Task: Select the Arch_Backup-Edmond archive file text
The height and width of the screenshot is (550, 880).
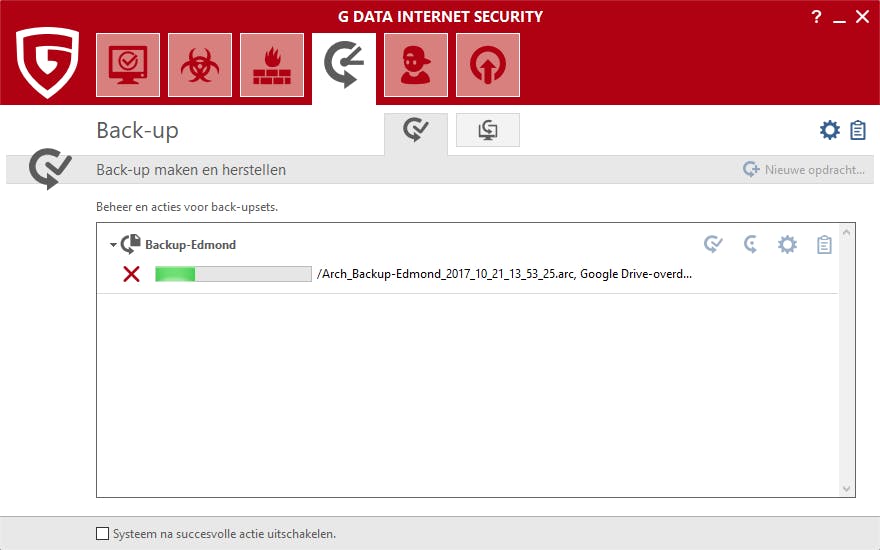Action: pyautogui.click(x=505, y=274)
